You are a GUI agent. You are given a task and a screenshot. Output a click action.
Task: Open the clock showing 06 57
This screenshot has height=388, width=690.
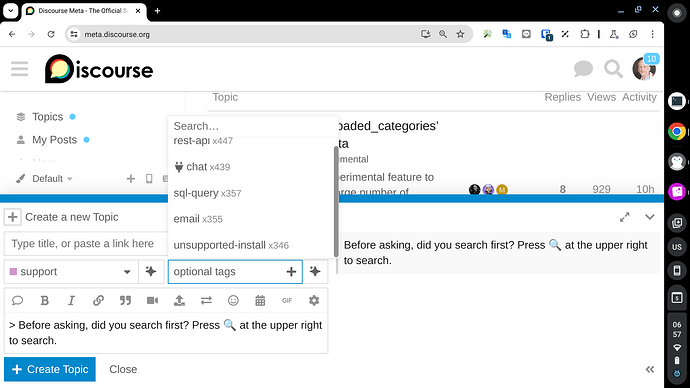[x=677, y=329]
